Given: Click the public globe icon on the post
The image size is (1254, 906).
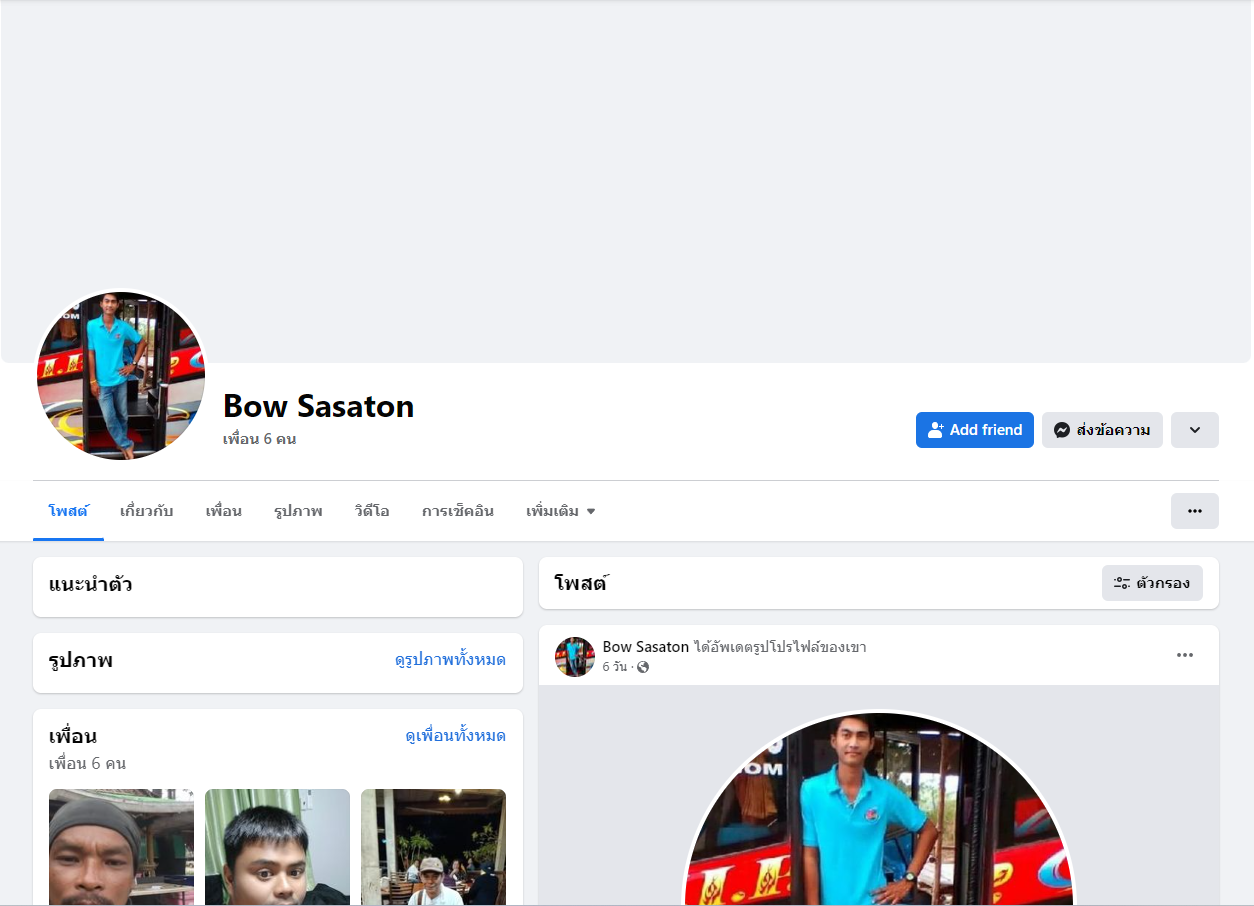Looking at the screenshot, I should (x=643, y=667).
